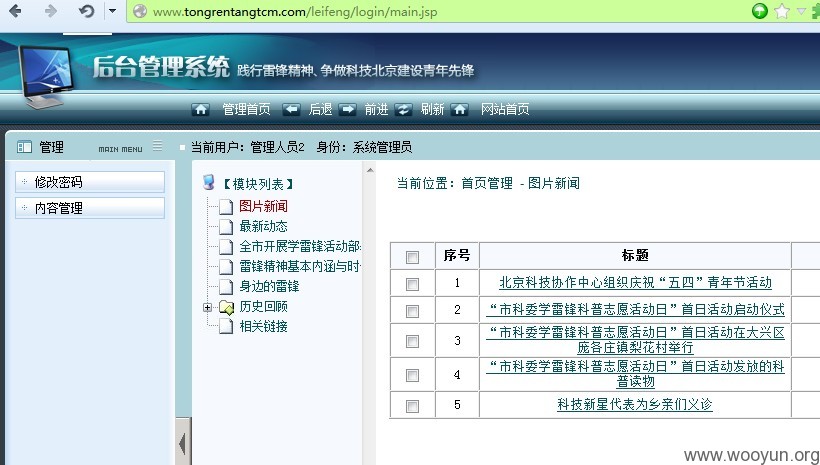Toggle select-all checkbox in table header
The width and height of the screenshot is (820, 465).
413,257
